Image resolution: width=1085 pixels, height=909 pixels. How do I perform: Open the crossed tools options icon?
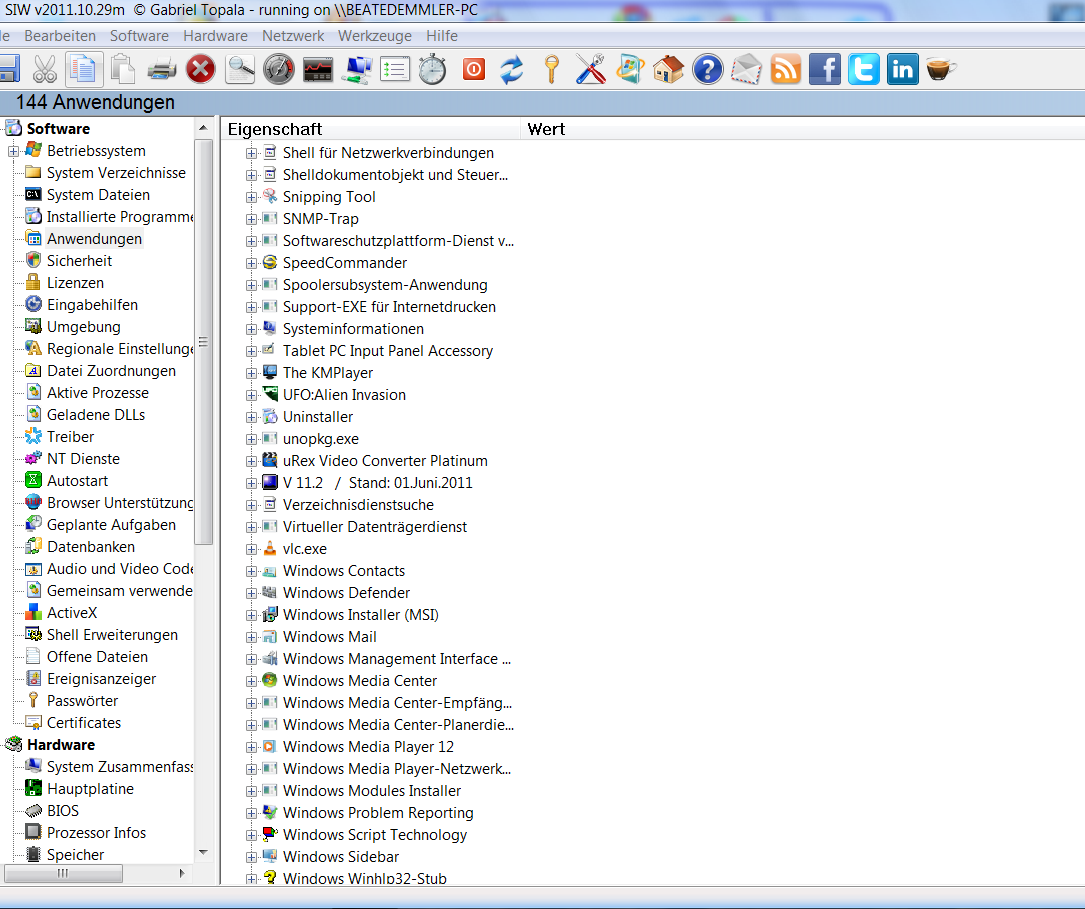coord(590,69)
